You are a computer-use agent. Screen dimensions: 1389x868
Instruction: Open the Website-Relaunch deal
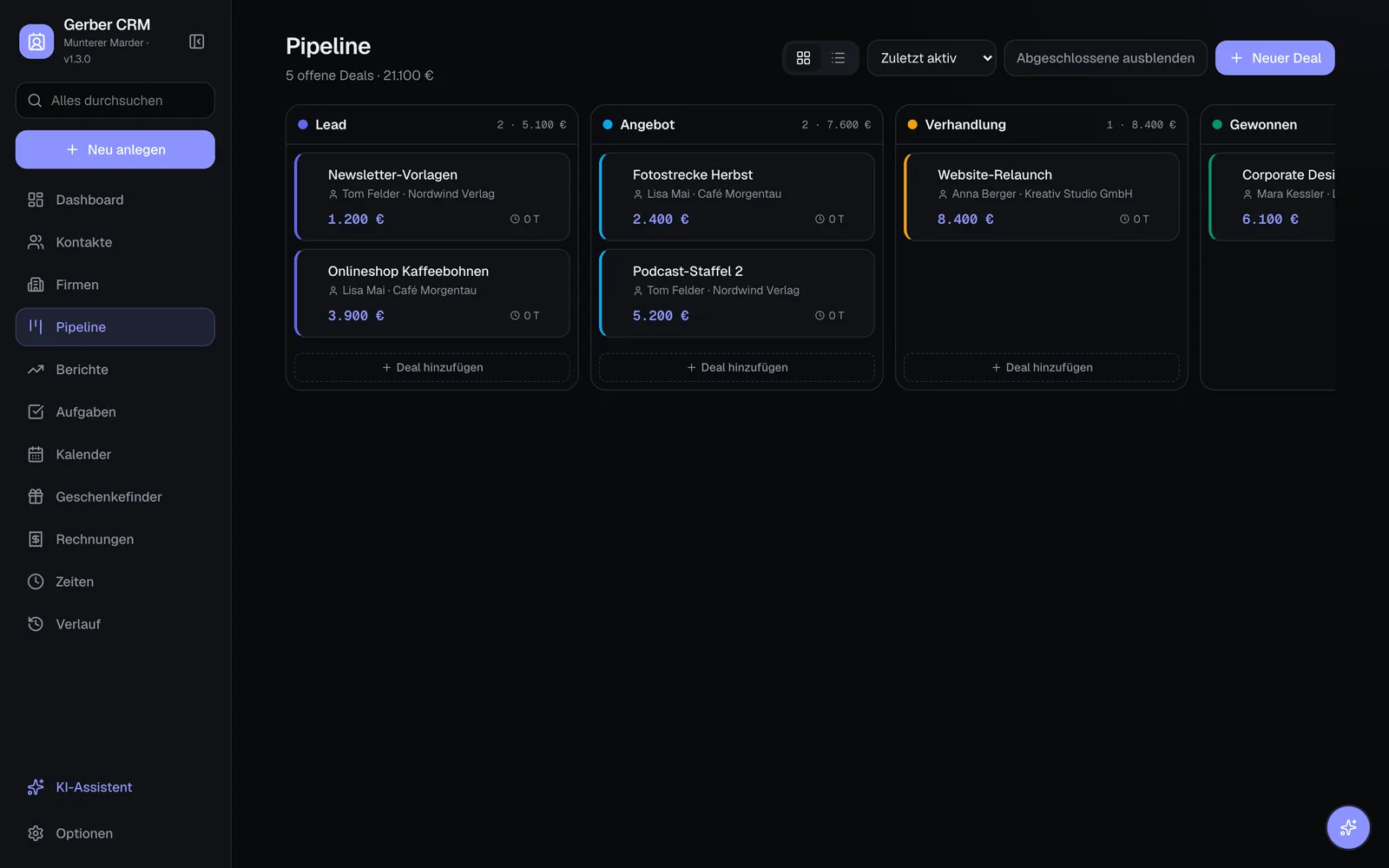(1042, 197)
